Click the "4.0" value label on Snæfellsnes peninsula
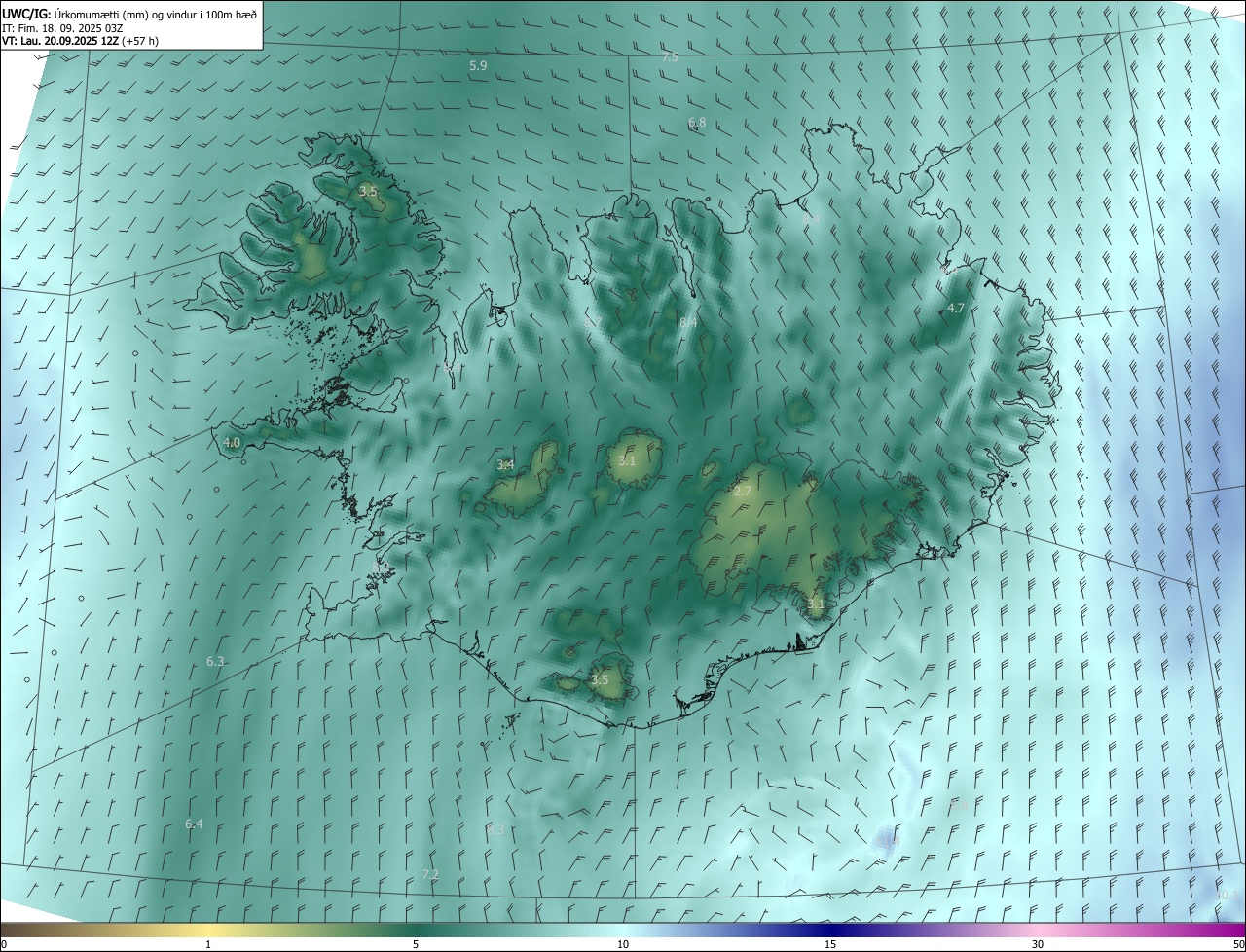This screenshot has width=1246, height=952. (x=231, y=442)
